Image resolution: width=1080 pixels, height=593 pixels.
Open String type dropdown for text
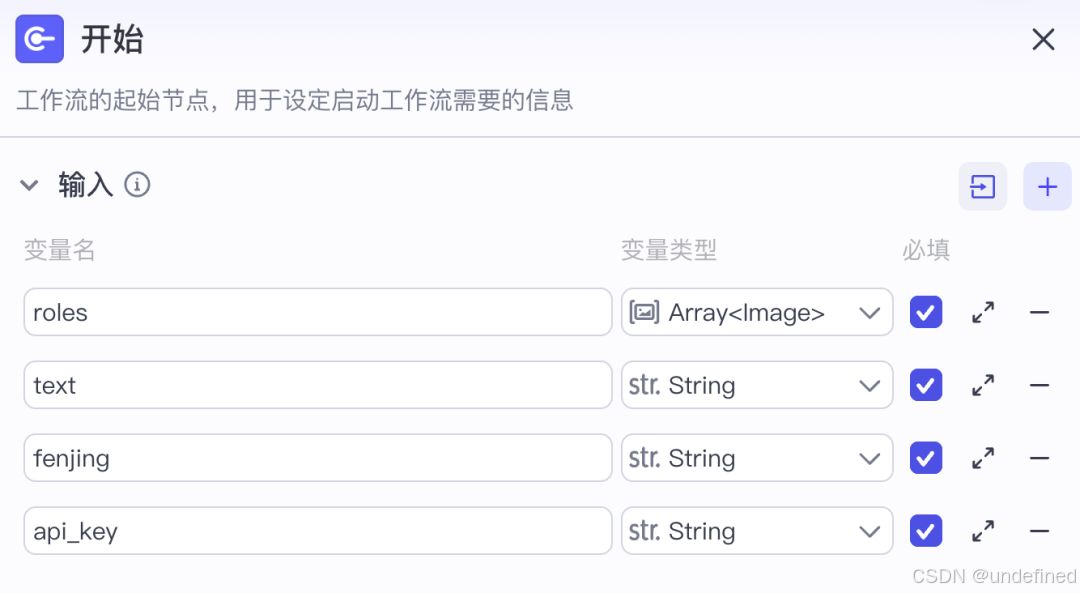tap(757, 386)
